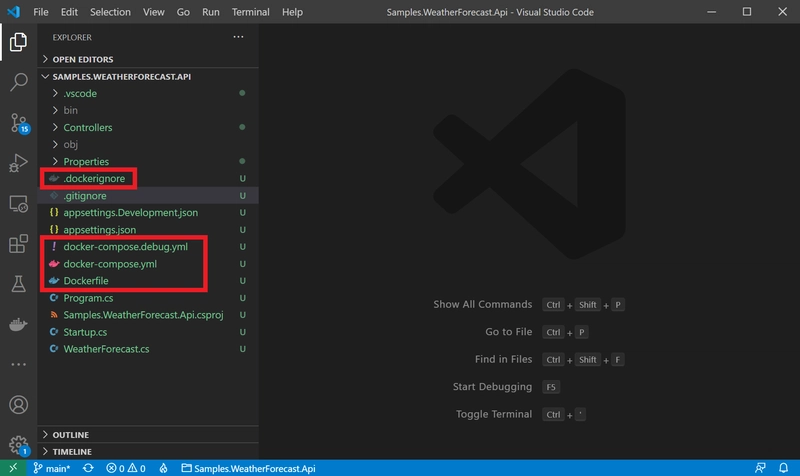
Task: Expand the Controllers folder
Action: pos(148,128)
